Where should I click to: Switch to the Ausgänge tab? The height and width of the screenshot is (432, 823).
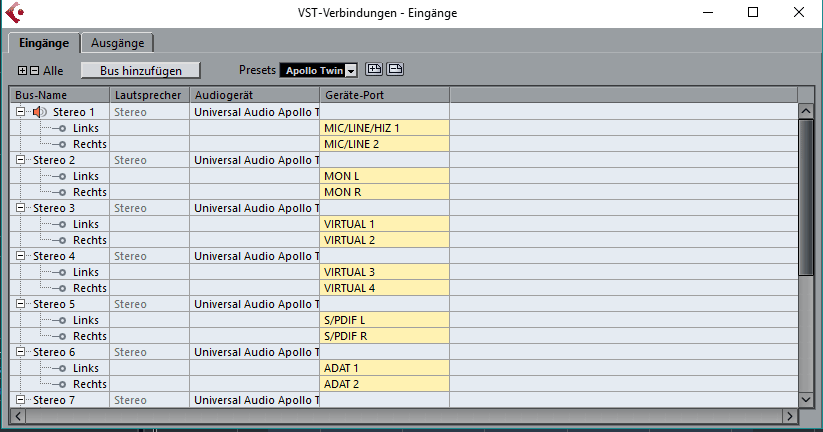pyautogui.click(x=118, y=43)
